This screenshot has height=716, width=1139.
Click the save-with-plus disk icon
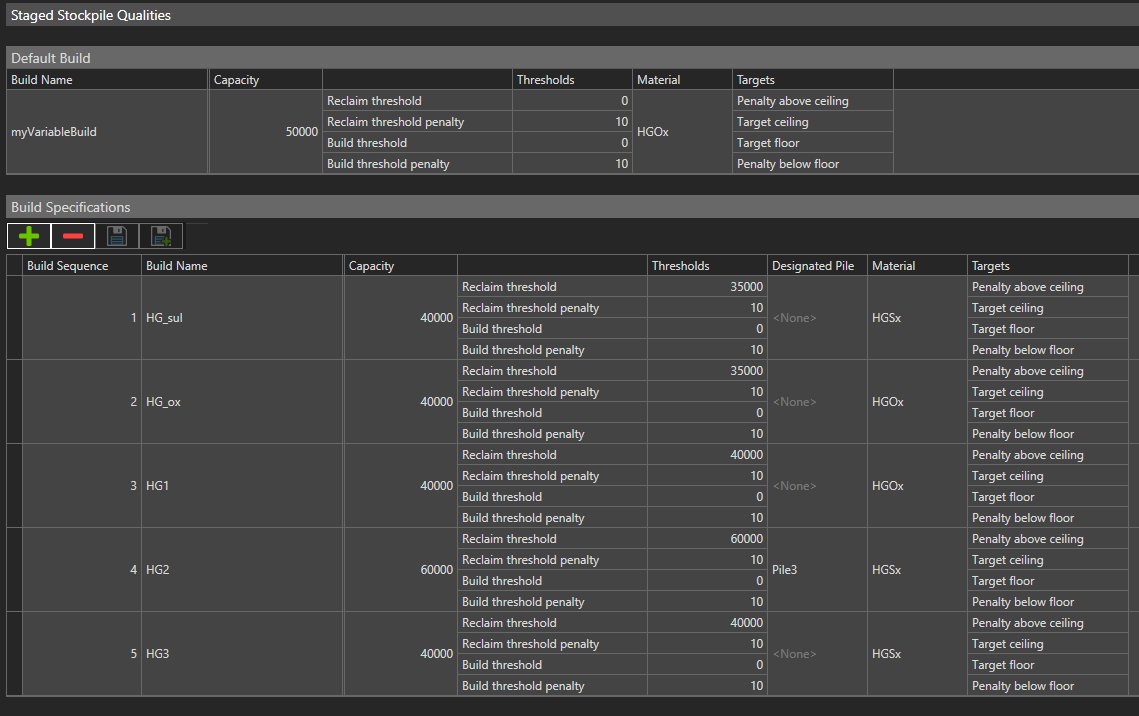pos(161,237)
